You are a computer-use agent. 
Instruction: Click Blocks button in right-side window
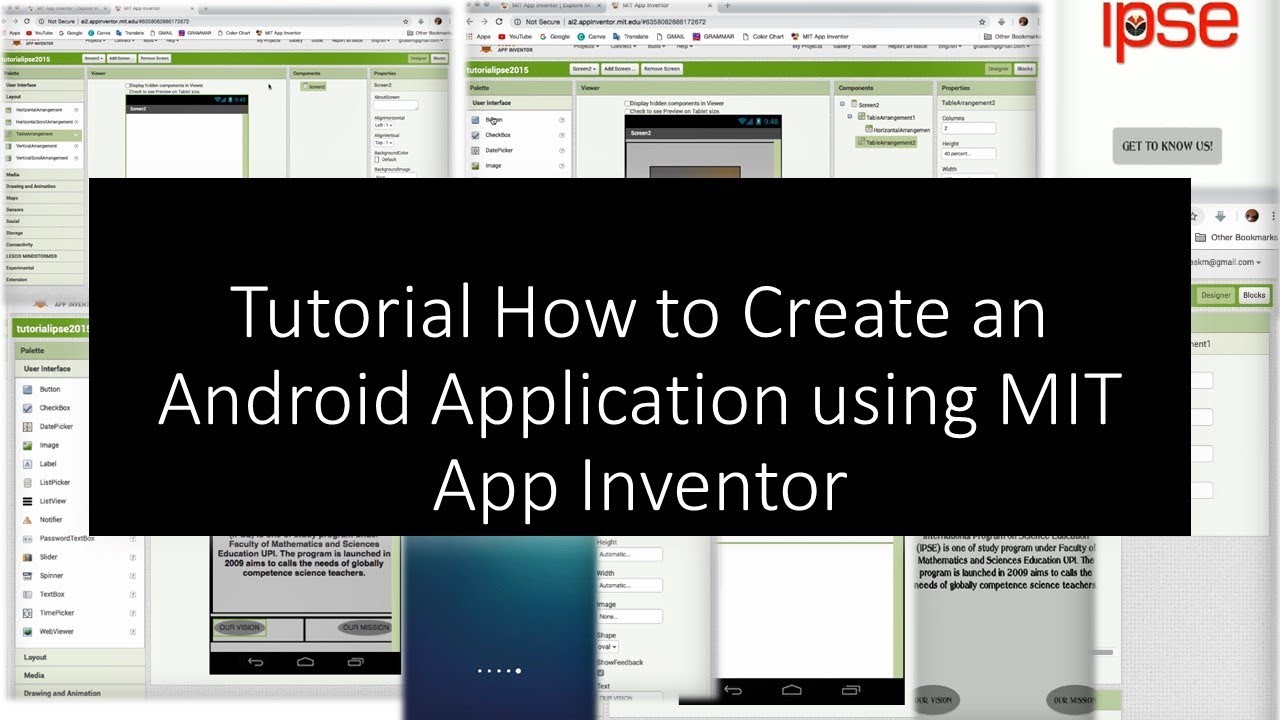tap(1253, 295)
